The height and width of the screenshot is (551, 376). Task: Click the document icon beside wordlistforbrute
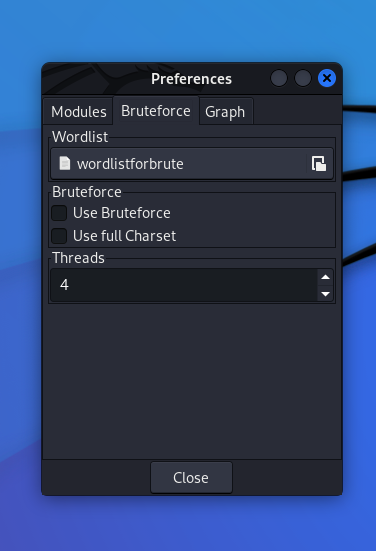[65, 163]
